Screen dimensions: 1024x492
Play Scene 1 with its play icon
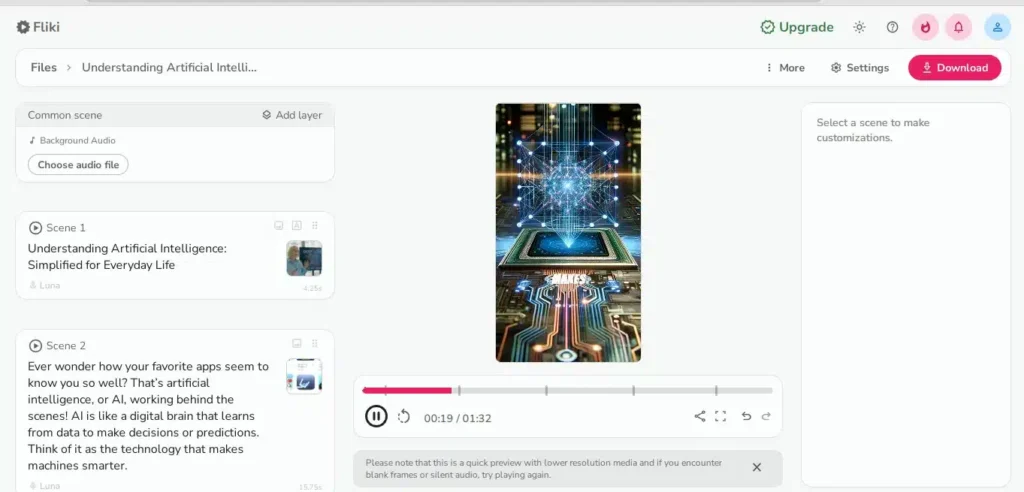(35, 227)
